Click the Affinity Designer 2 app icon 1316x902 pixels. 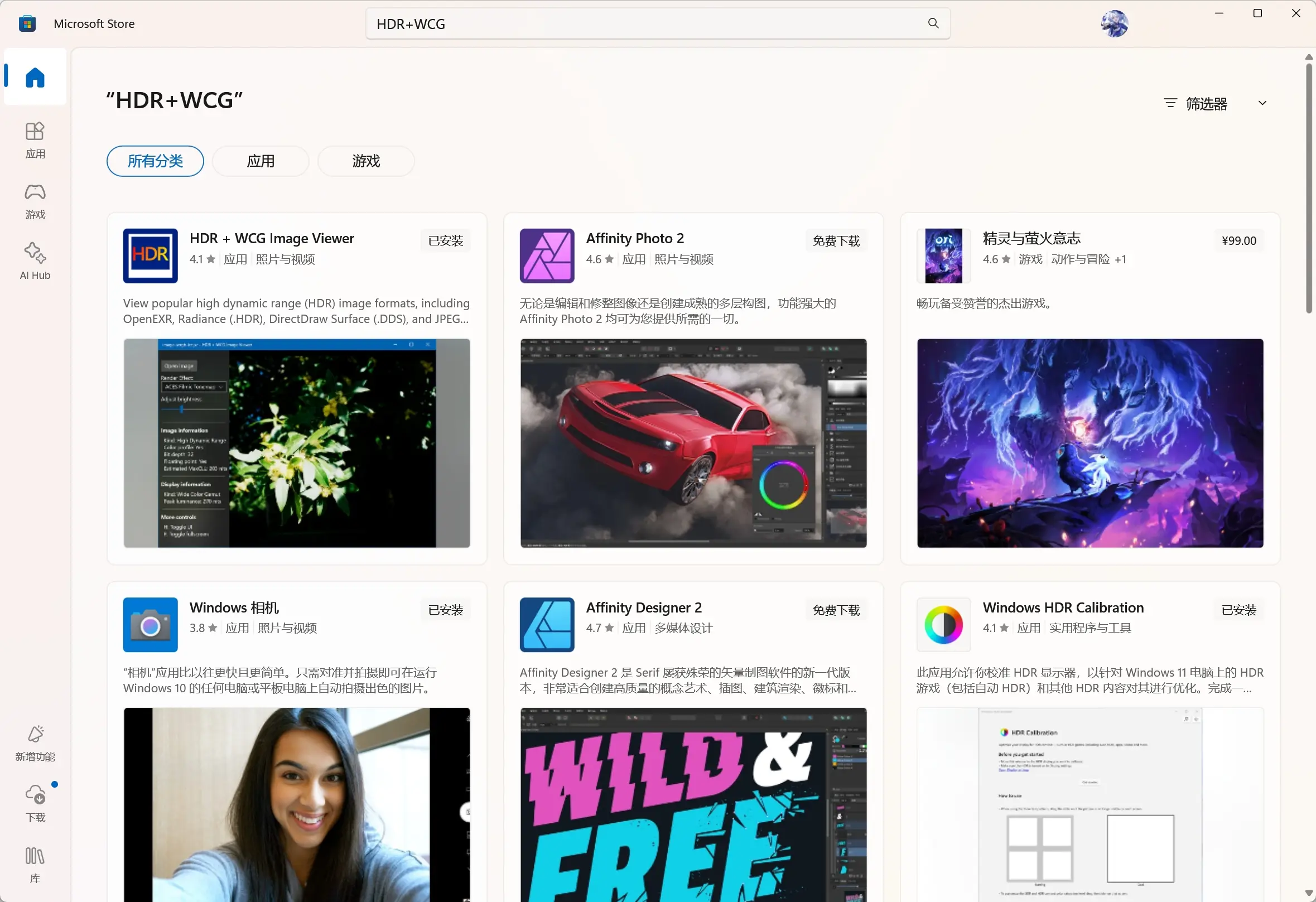tap(547, 625)
